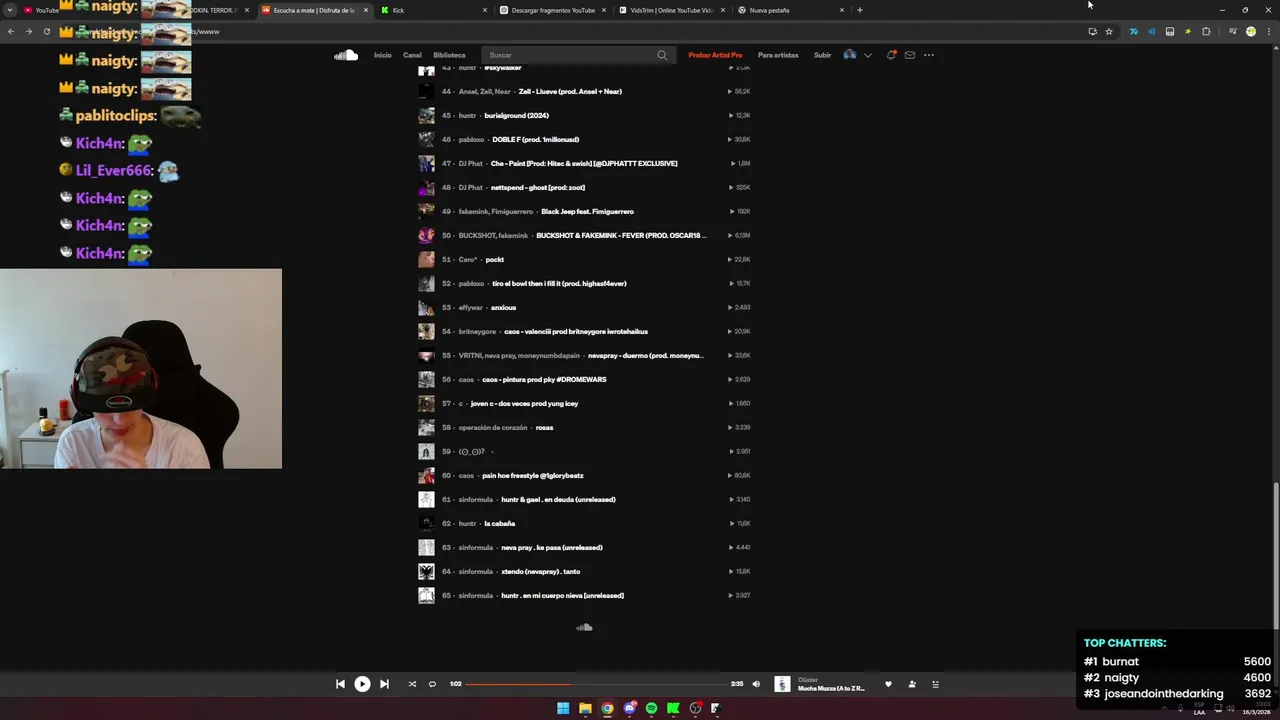Open the Chrome media controls icon
The width and height of the screenshot is (1280, 720).
pyautogui.click(x=1232, y=31)
